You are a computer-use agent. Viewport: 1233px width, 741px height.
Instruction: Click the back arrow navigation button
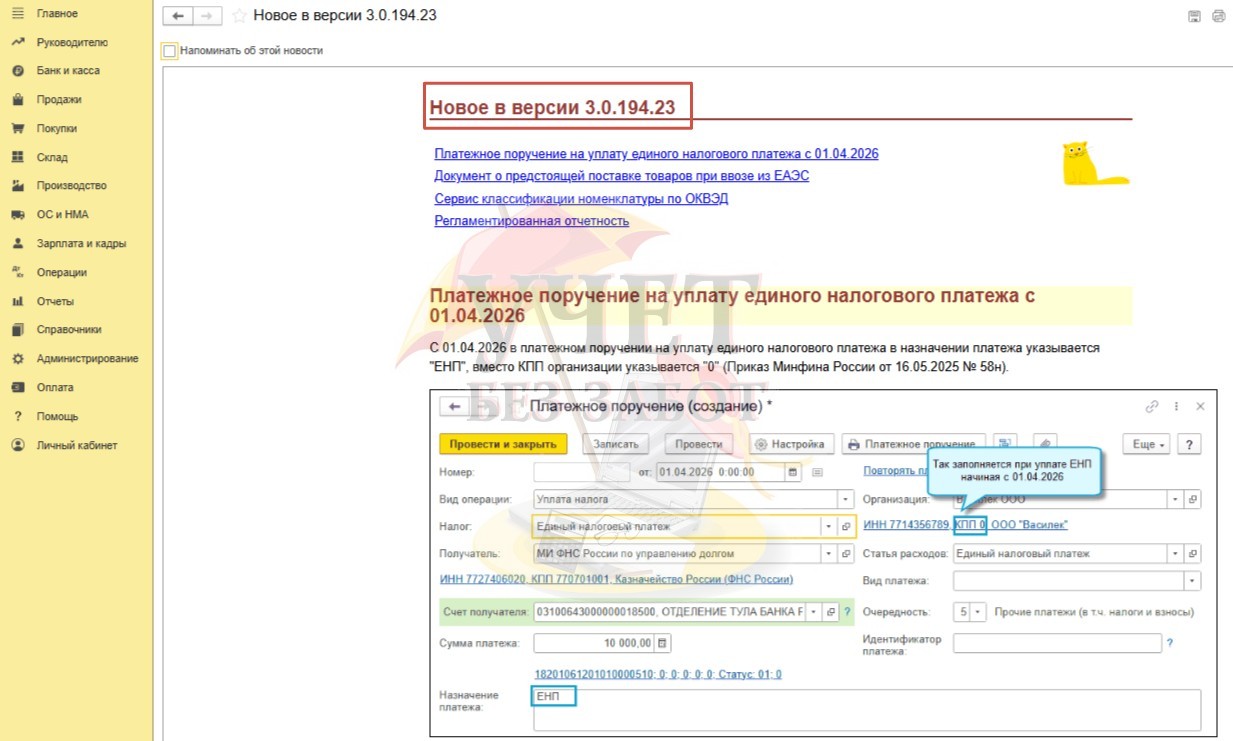[x=178, y=16]
